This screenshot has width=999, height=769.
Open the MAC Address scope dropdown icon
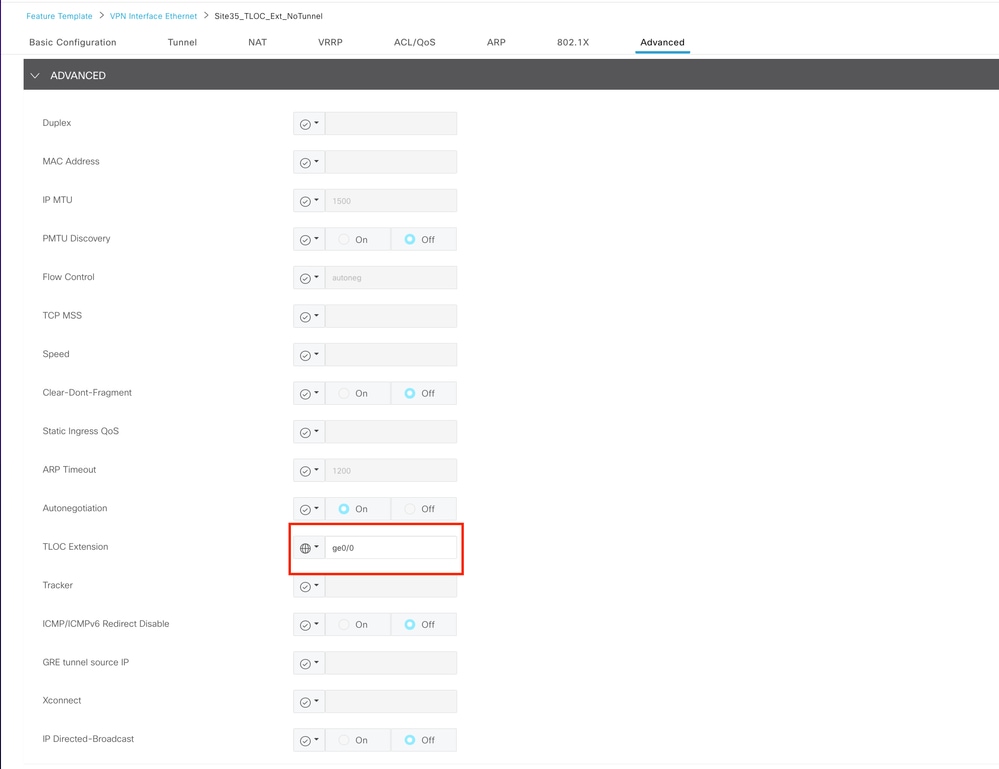tap(309, 162)
